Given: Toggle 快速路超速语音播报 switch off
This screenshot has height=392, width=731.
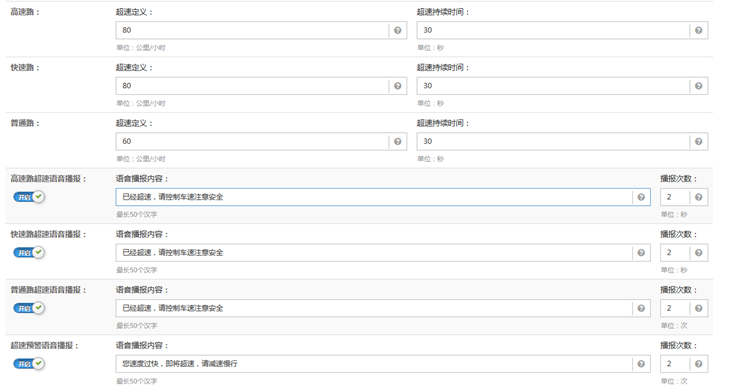Looking at the screenshot, I should click(x=29, y=253).
